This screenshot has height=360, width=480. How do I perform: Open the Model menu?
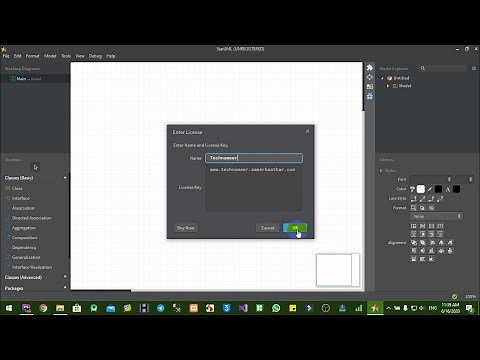(x=50, y=56)
